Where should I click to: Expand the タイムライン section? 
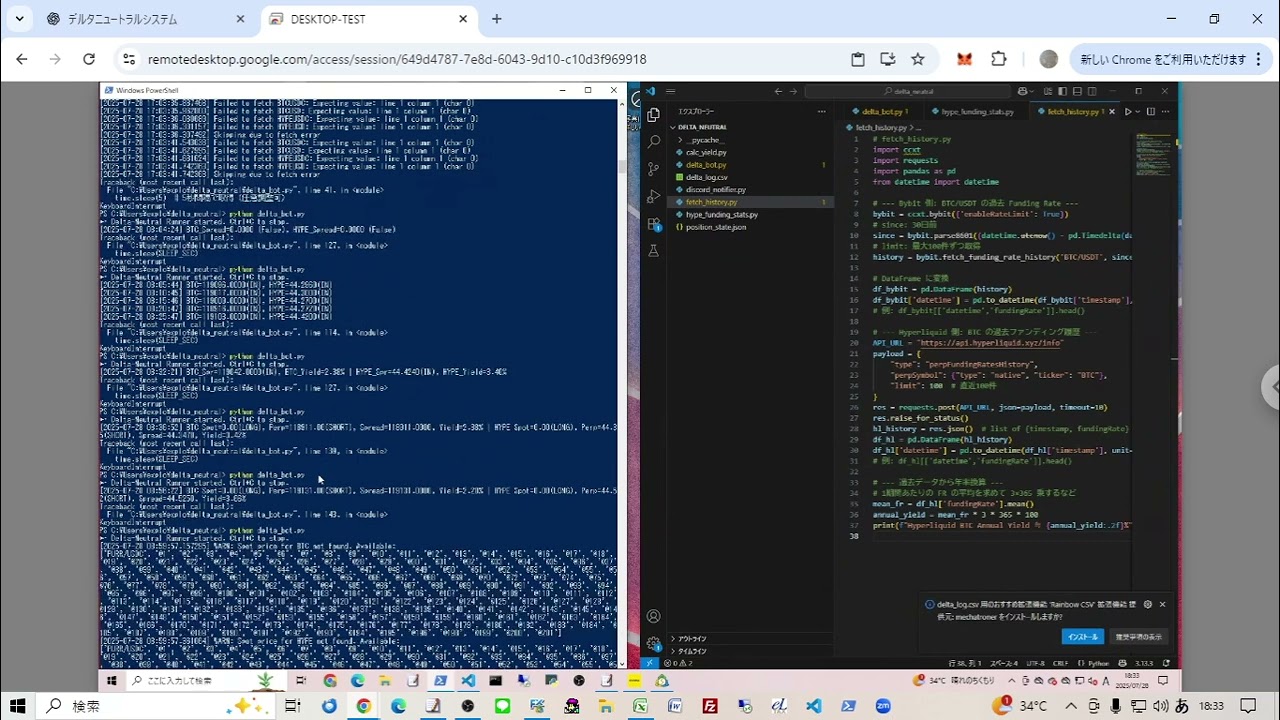point(692,651)
